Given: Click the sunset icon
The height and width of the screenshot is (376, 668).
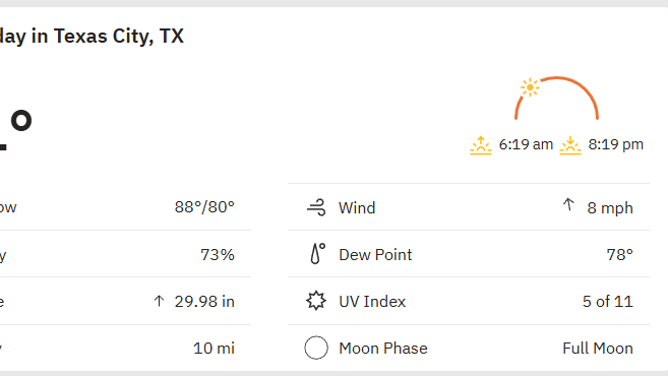Looking at the screenshot, I should pyautogui.click(x=570, y=145).
